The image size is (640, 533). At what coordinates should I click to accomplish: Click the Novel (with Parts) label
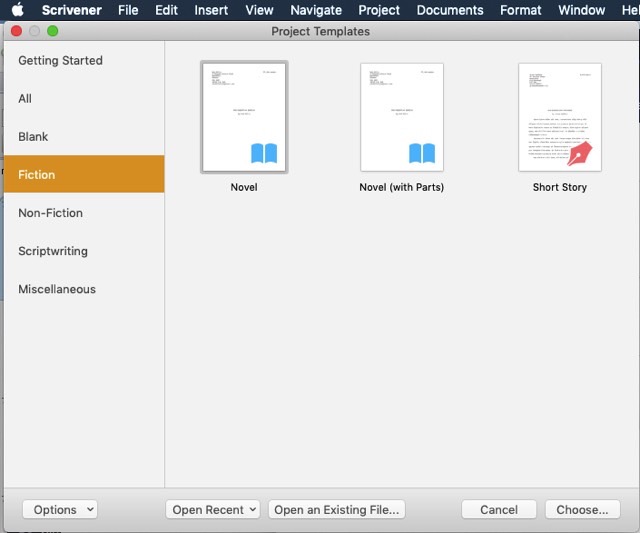tap(402, 187)
